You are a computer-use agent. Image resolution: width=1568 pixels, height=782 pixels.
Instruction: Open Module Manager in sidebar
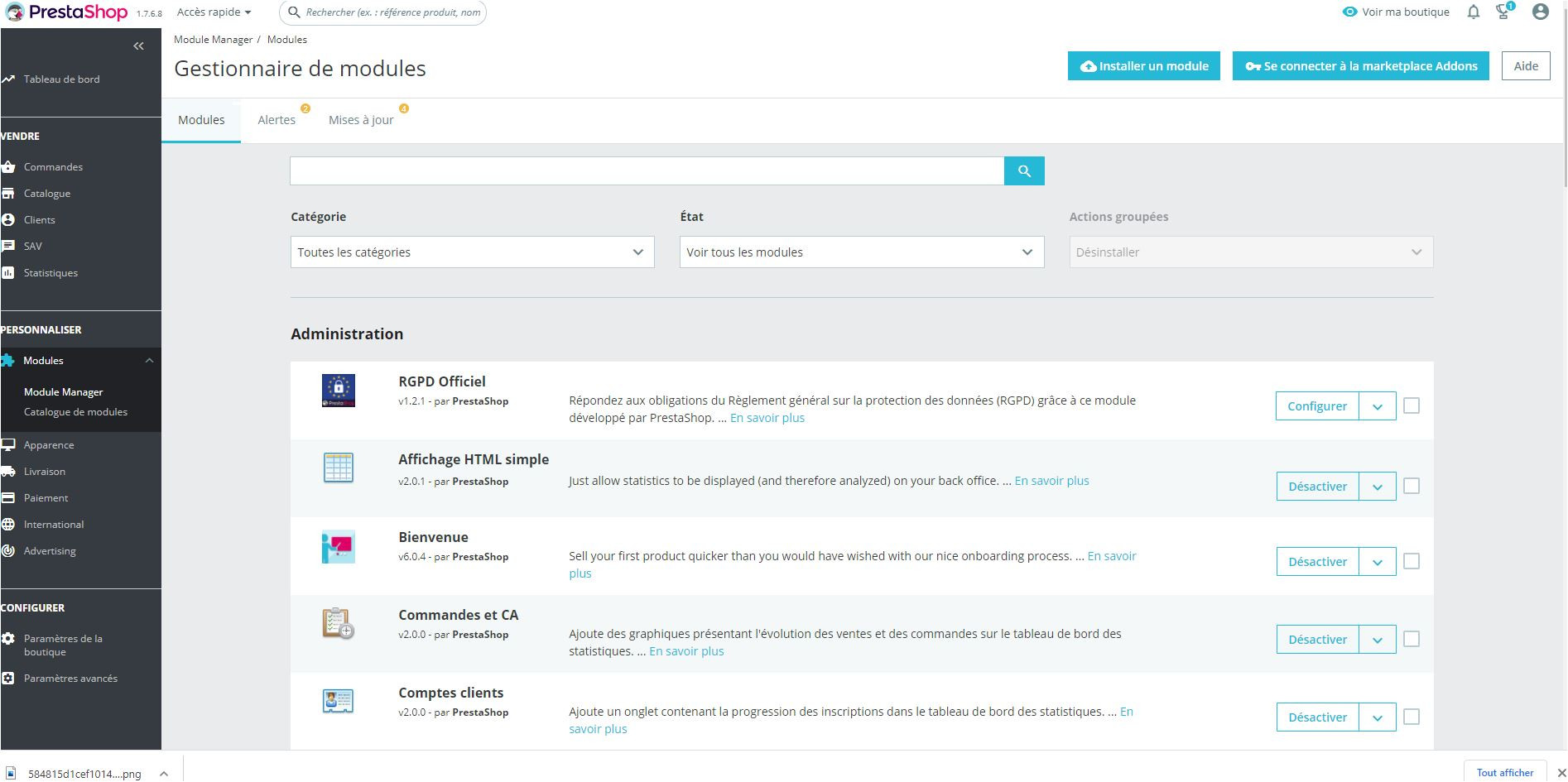click(64, 392)
